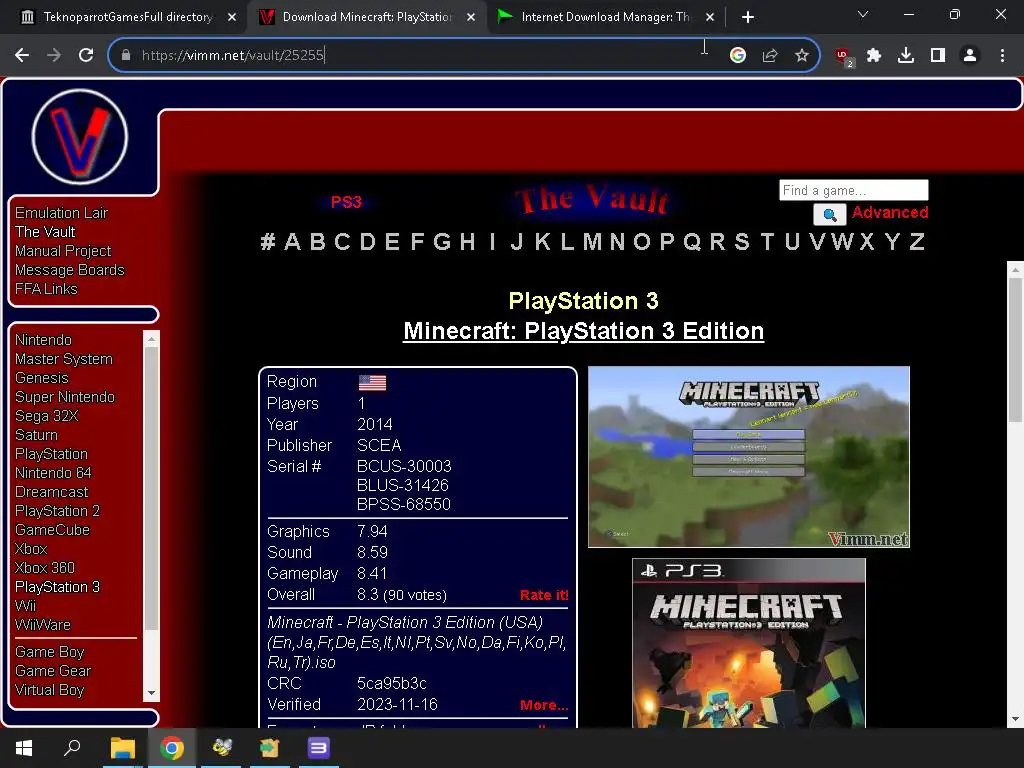Click the vault search magnifier button
This screenshot has height=768, width=1024.
(x=829, y=214)
